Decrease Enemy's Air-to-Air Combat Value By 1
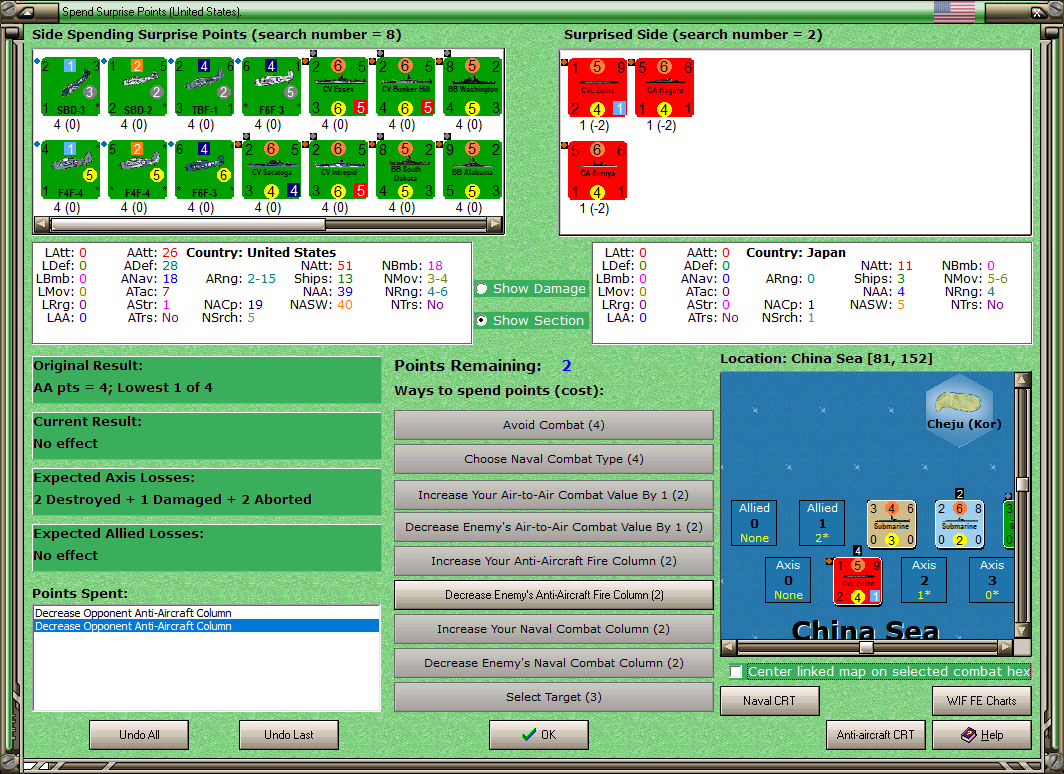The width and height of the screenshot is (1064, 774). coord(554,527)
